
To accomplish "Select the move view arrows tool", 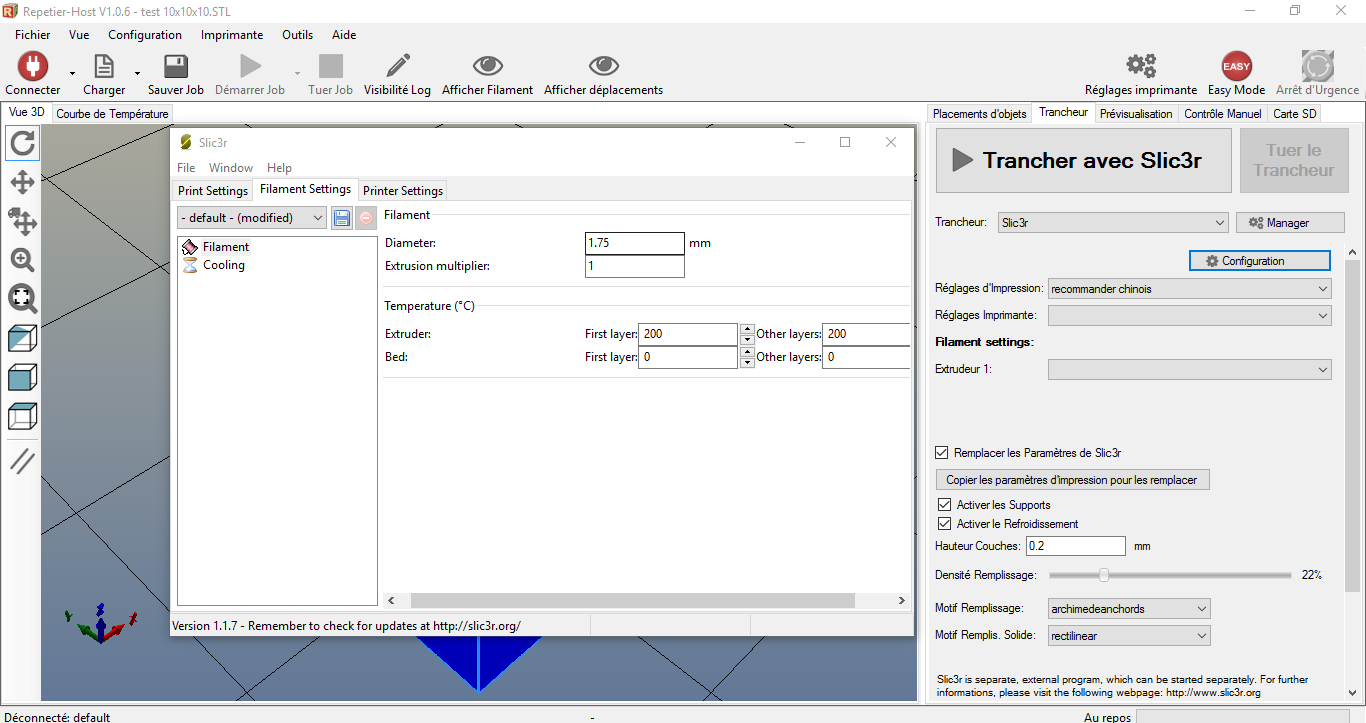I will pyautogui.click(x=22, y=182).
